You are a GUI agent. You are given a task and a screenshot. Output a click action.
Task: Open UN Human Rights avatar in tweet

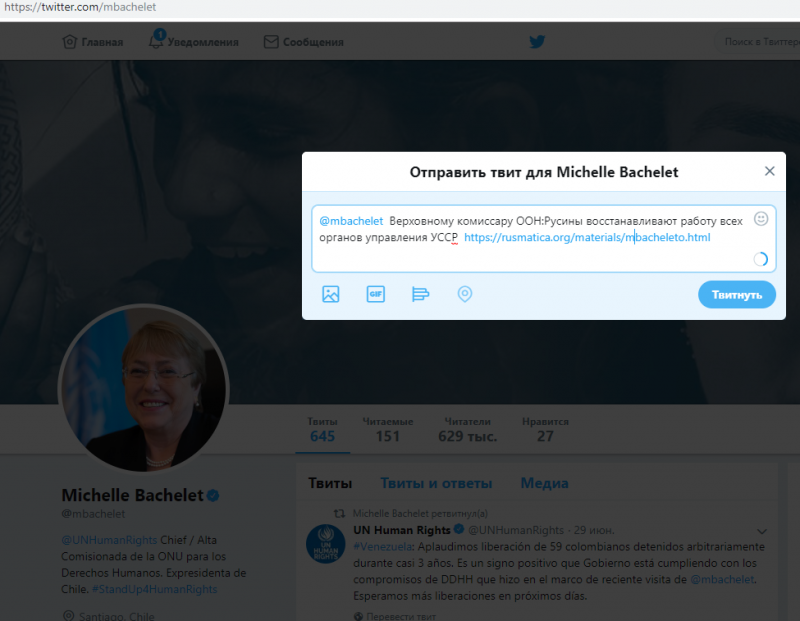point(326,543)
